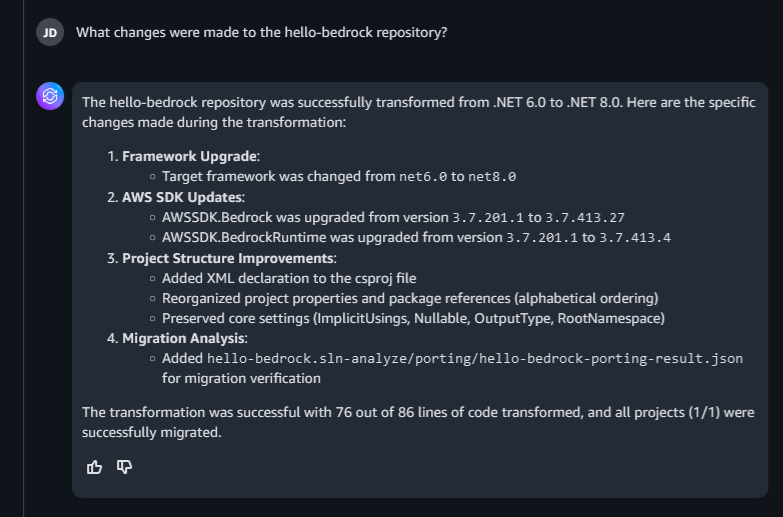This screenshot has width=783, height=517.
Task: Click the Project Structure Improvements heading
Action: click(228, 258)
